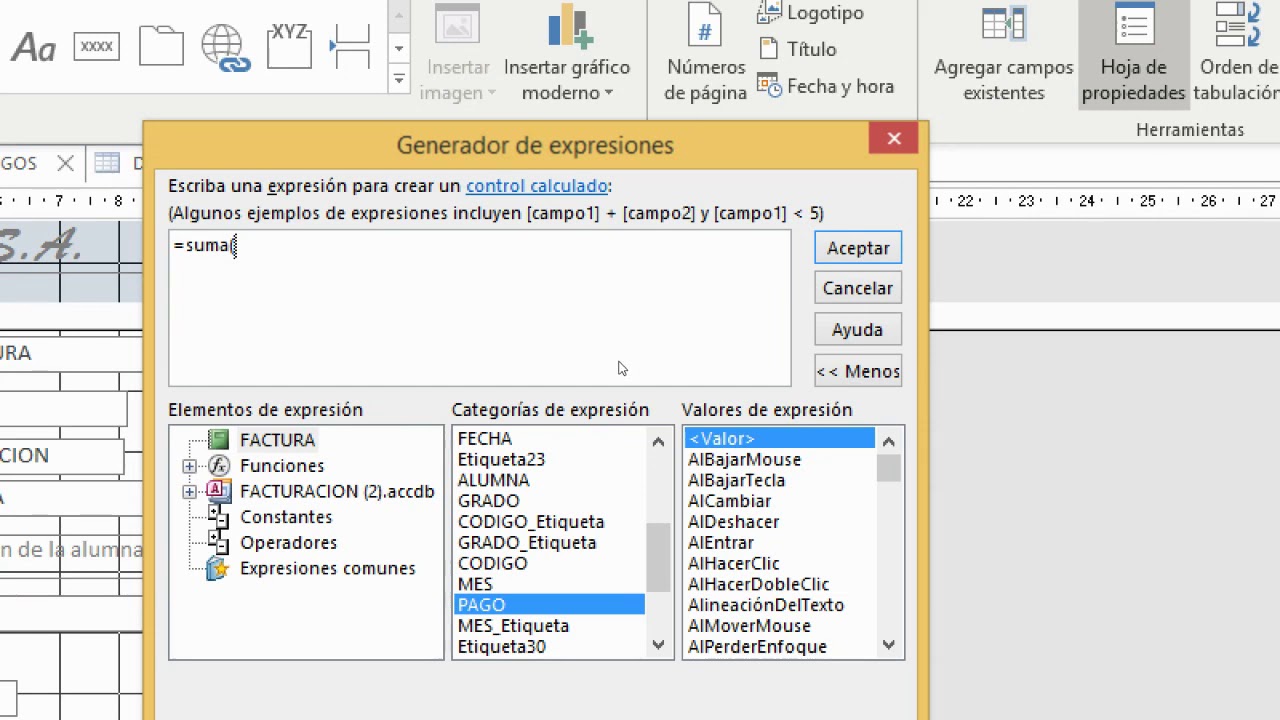
Task: Select the hyperlink globe control tool
Action: [225, 47]
